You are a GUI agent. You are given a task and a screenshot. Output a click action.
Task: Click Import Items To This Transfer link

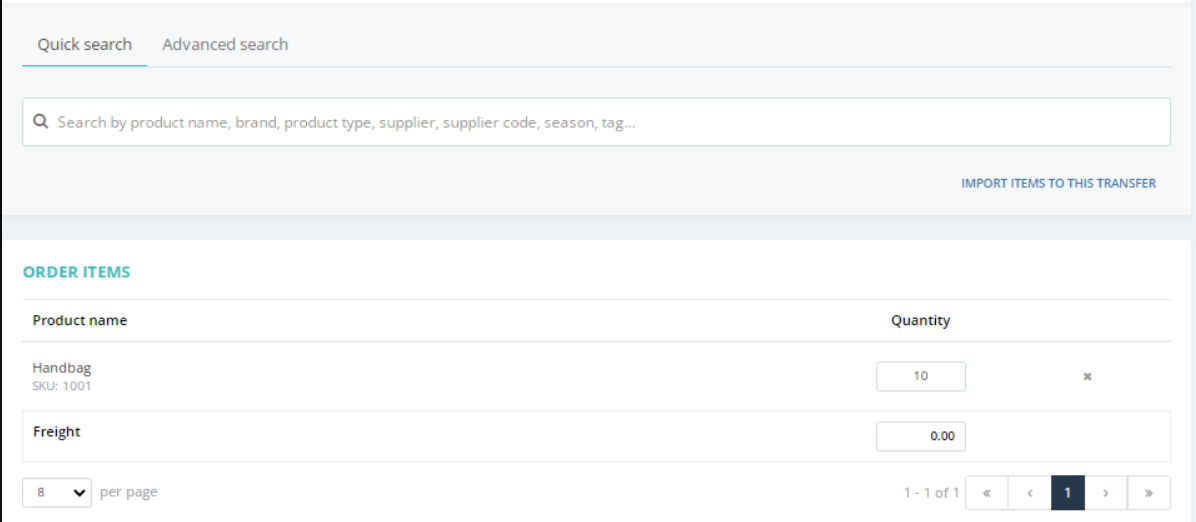[1059, 183]
